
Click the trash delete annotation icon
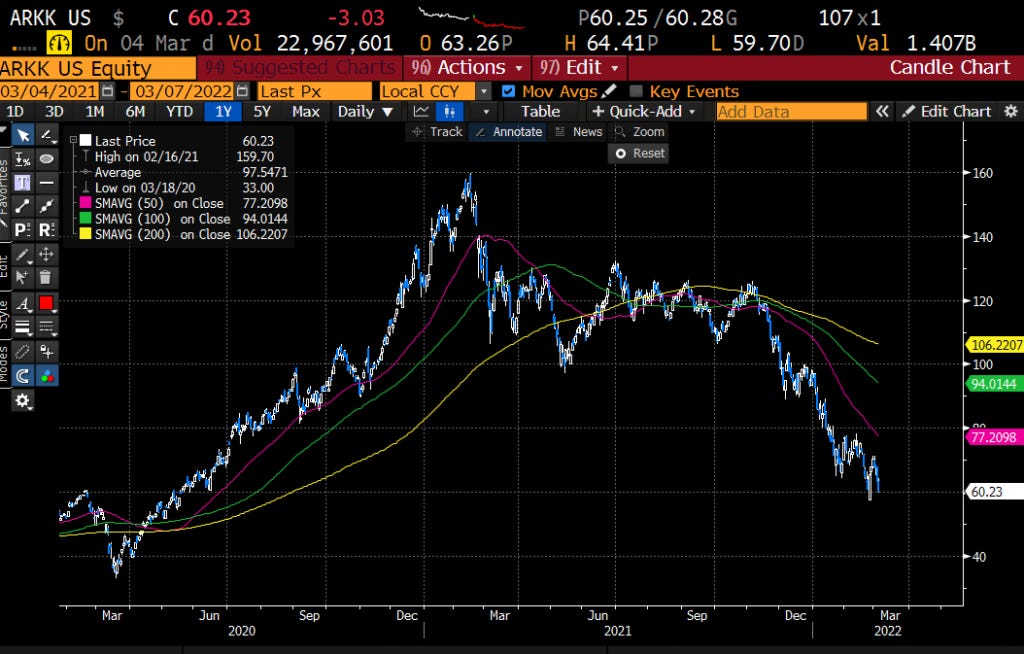(x=46, y=278)
